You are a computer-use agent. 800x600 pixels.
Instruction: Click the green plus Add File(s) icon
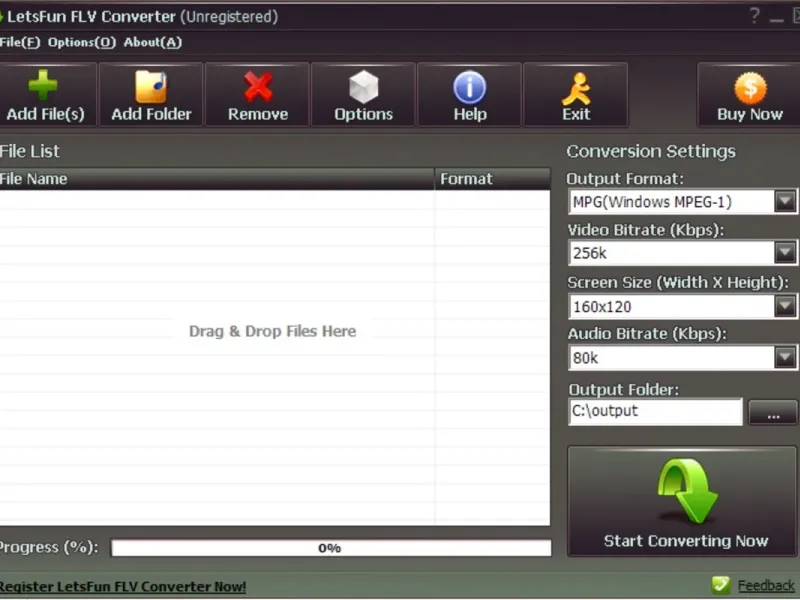coord(42,85)
